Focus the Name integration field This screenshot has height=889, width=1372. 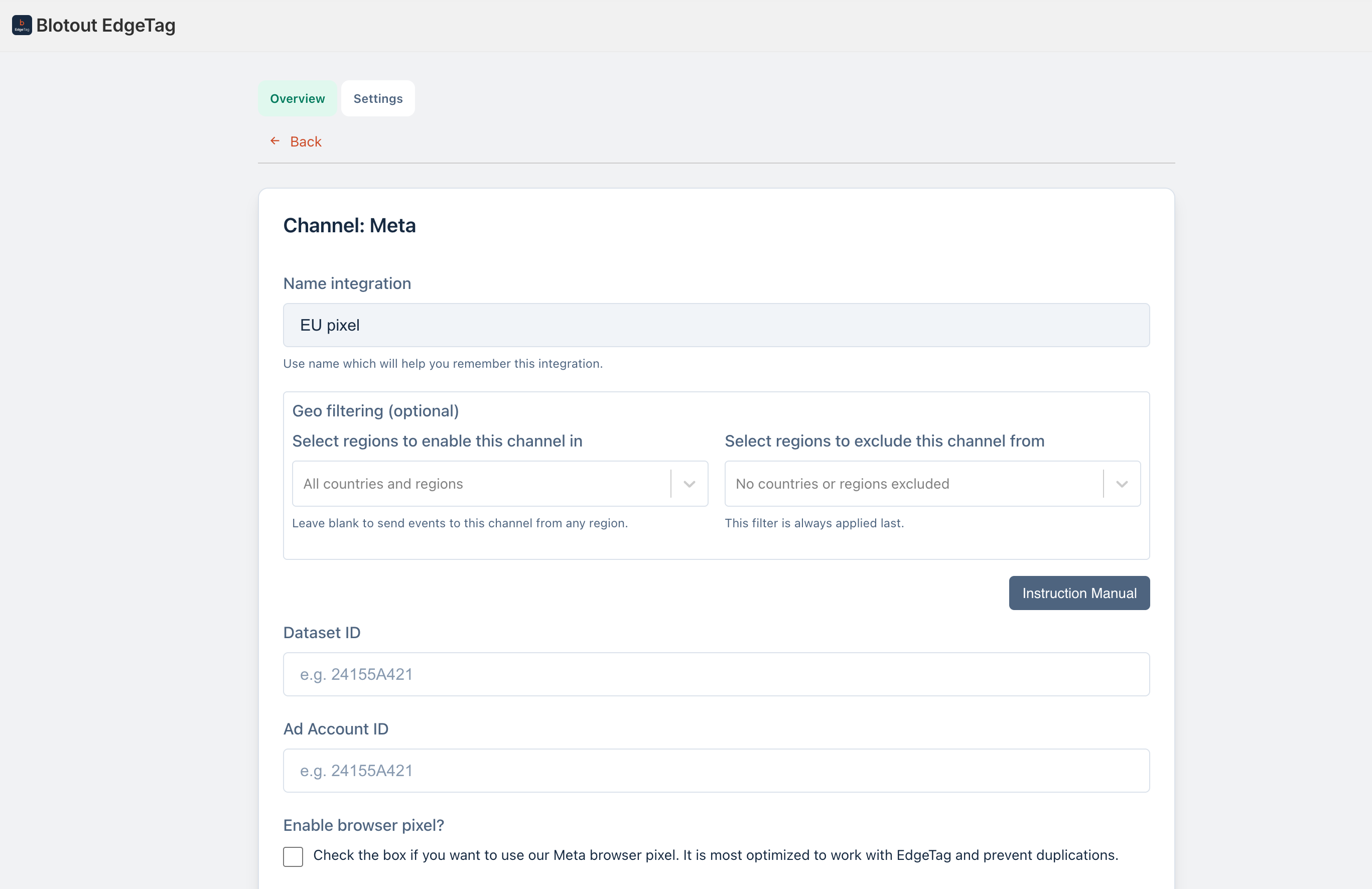(716, 326)
